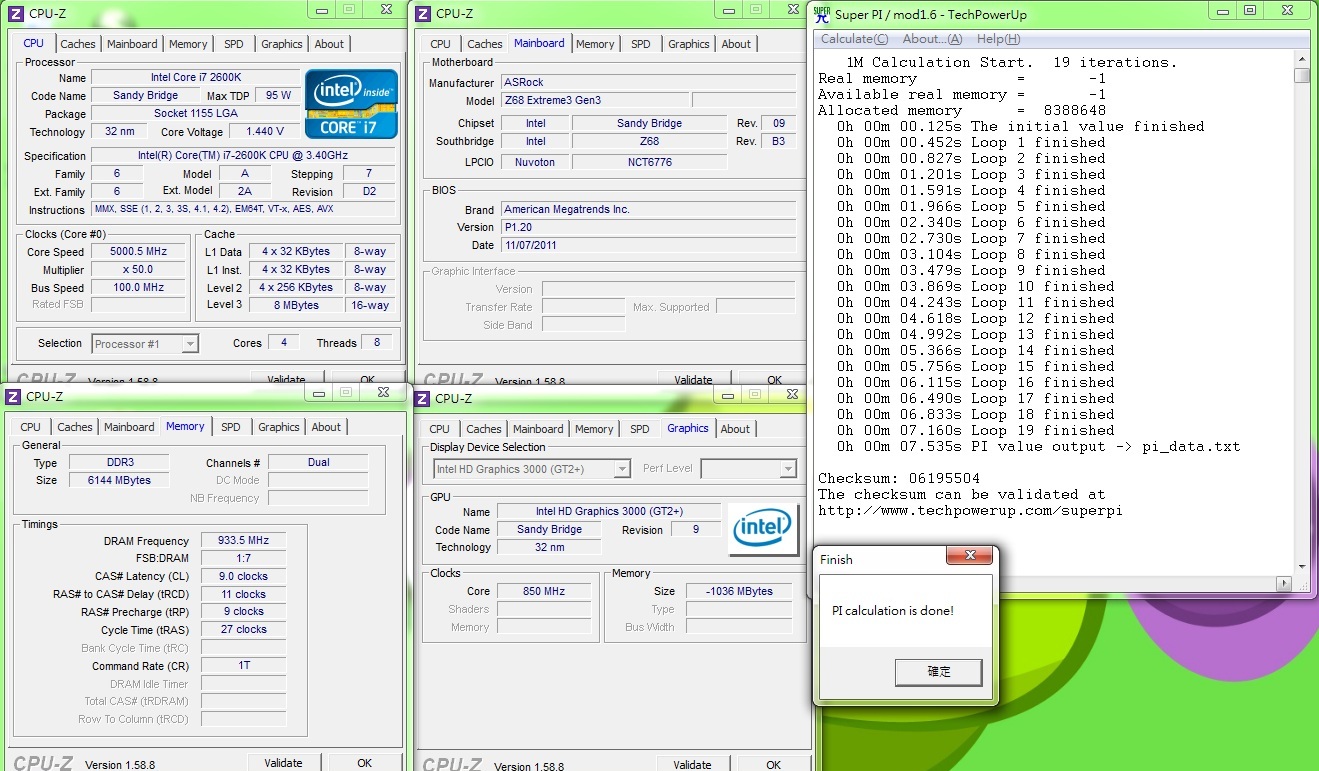This screenshot has width=1319, height=771.
Task: Open the About menu in Super PI
Action: pyautogui.click(x=932, y=39)
